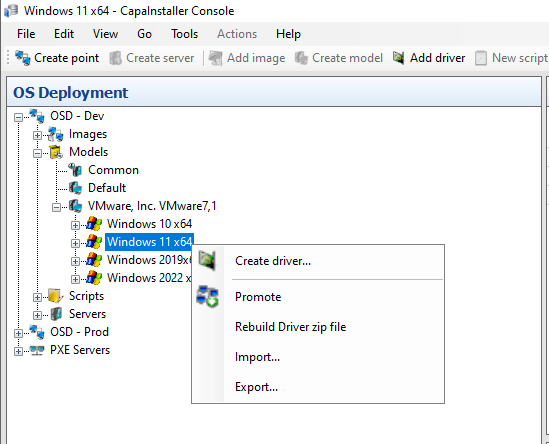Click the Add image toolbar icon

216,58
